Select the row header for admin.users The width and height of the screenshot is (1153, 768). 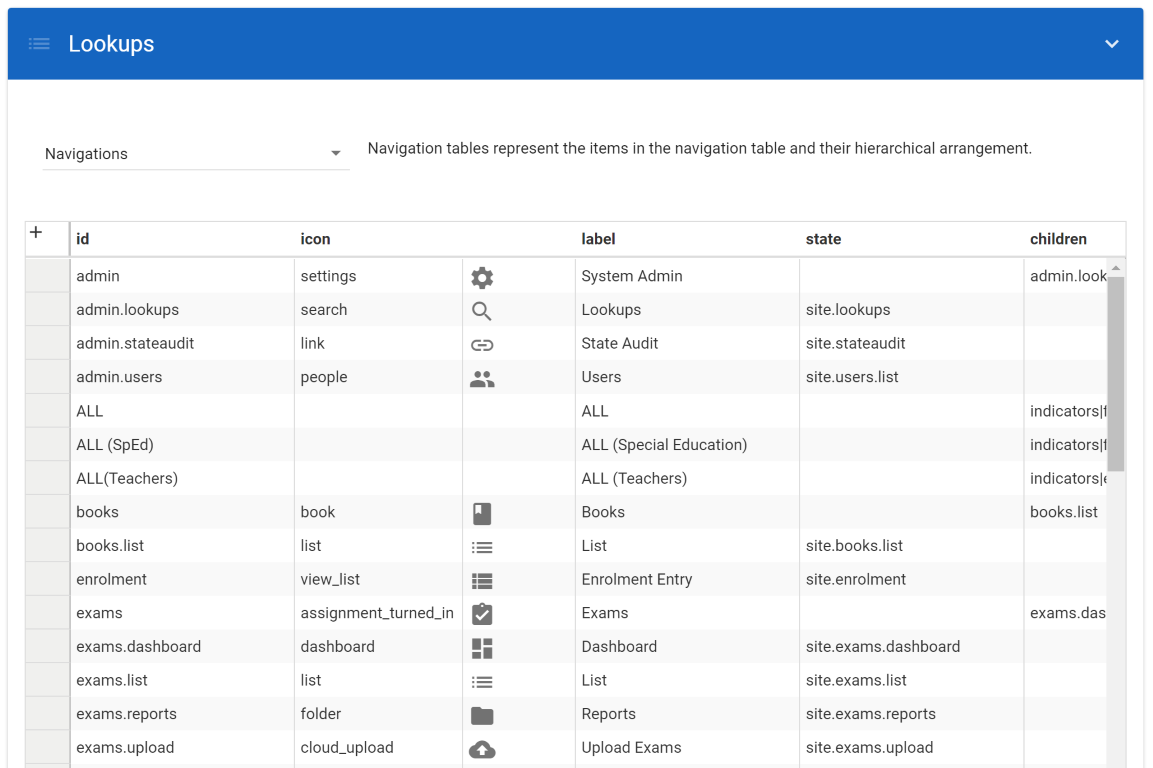47,377
